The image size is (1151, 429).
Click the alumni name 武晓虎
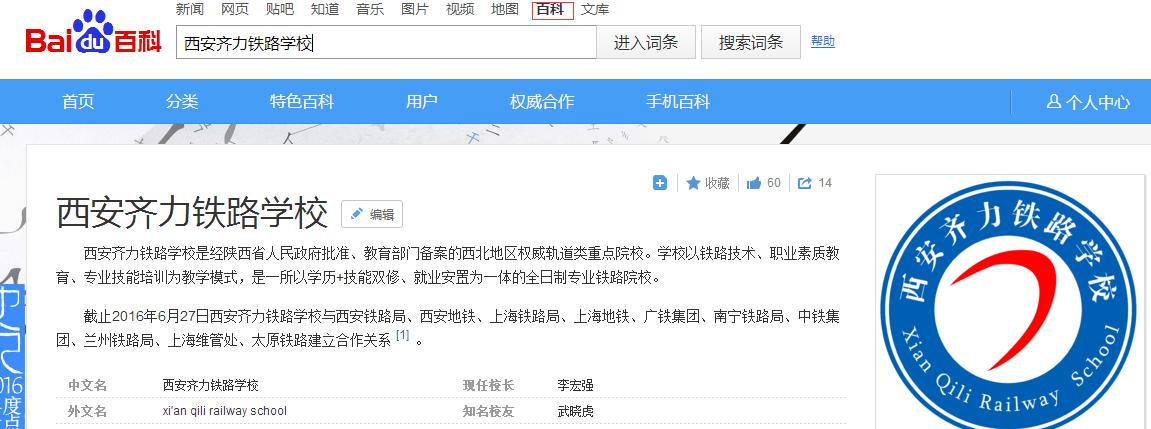point(575,411)
